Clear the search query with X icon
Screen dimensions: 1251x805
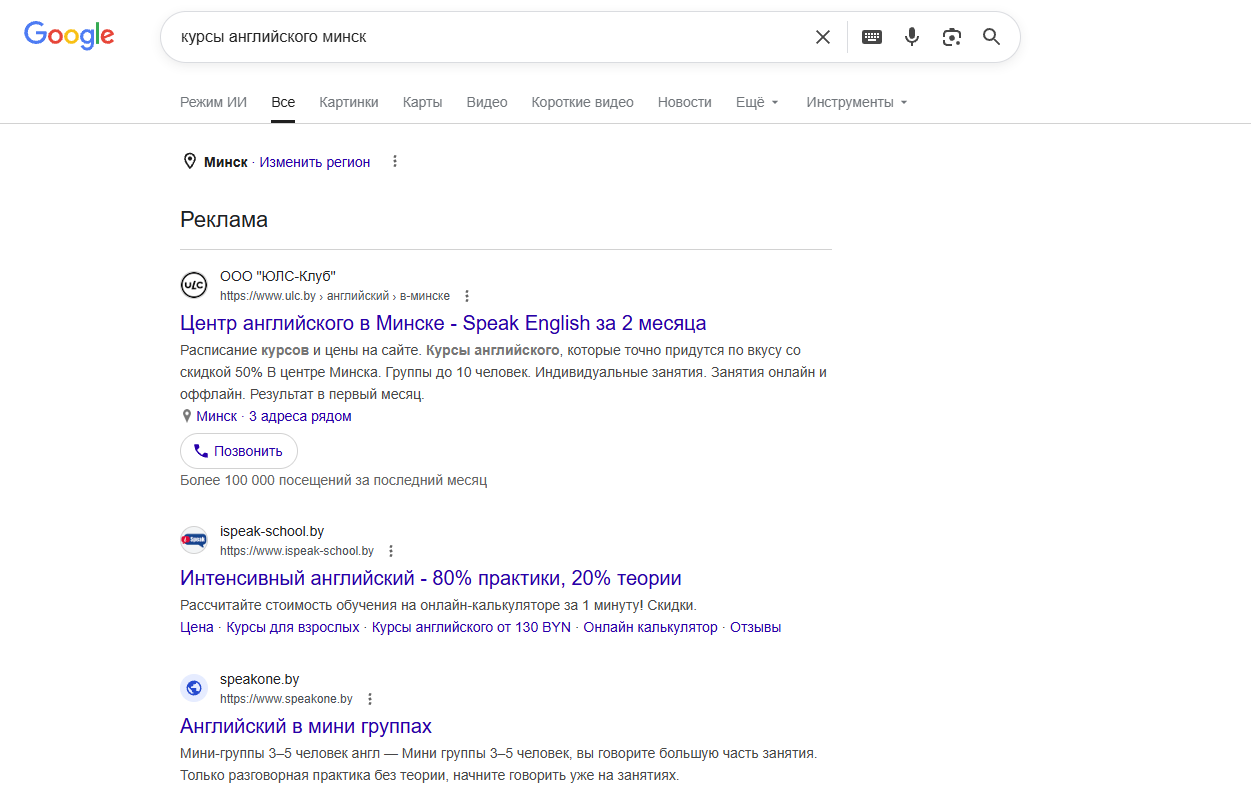[823, 37]
